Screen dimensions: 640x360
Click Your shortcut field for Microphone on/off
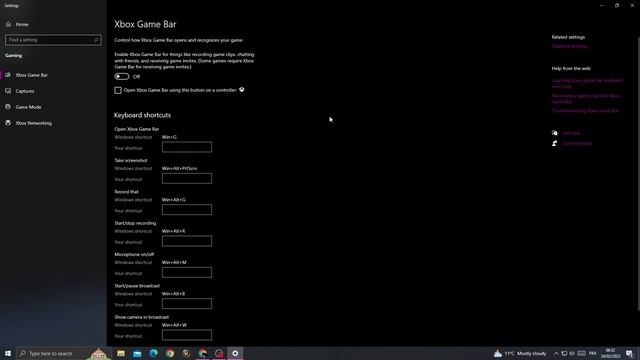click(x=187, y=272)
